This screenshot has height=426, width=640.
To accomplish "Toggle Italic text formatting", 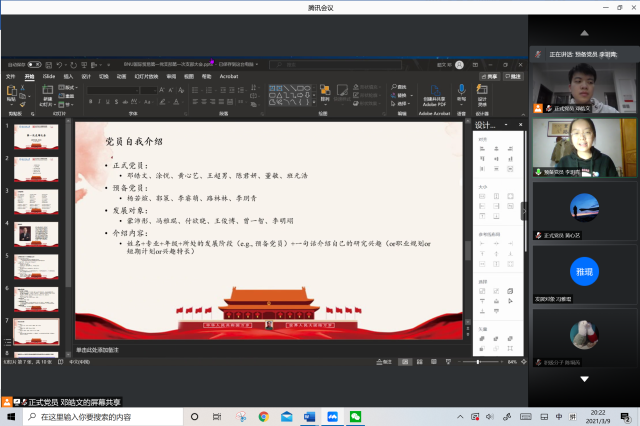I will coord(97,101).
